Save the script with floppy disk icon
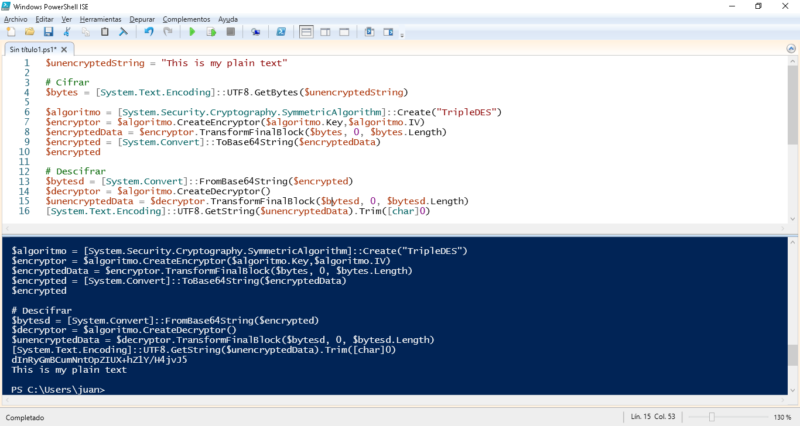Image resolution: width=800 pixels, height=426 pixels. click(x=48, y=32)
